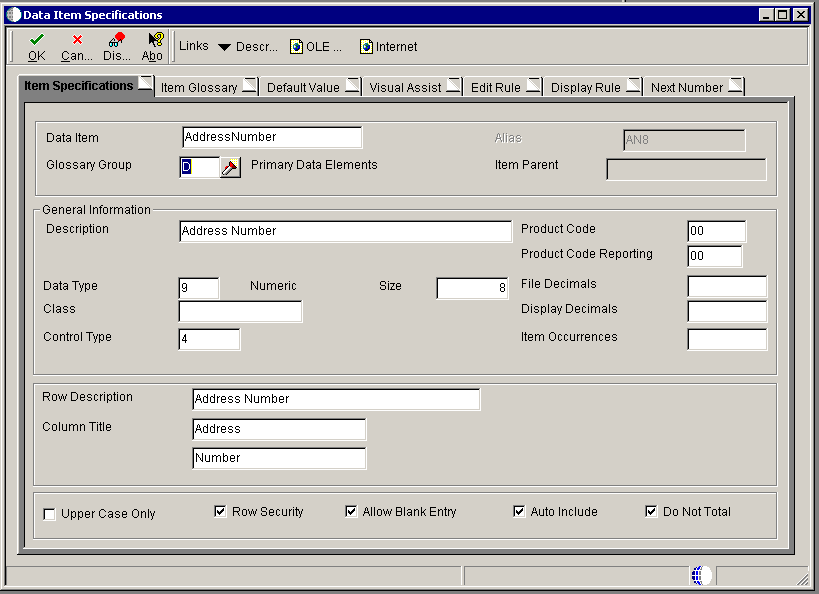Click the globe icon in status bar
This screenshot has width=819, height=594.
(701, 575)
